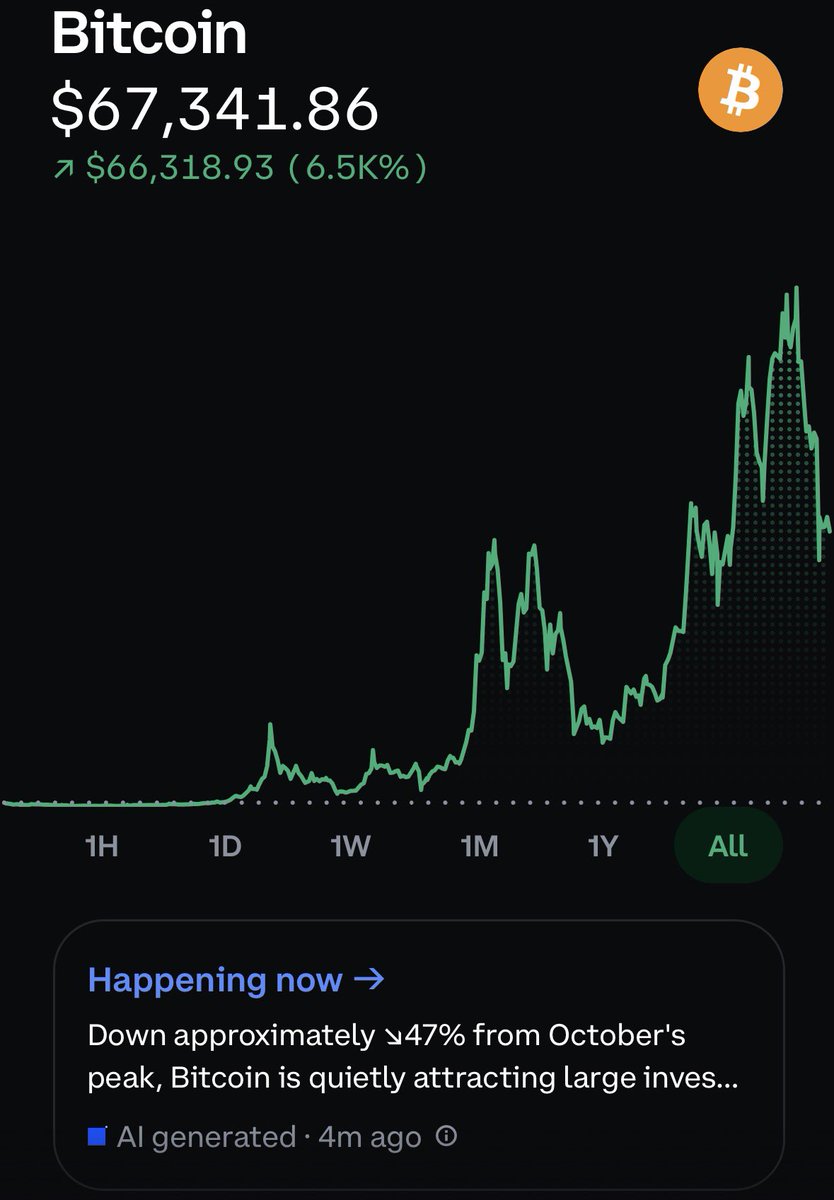This screenshot has height=1200, width=834.
Task: Switch to the 1Y chart view
Action: 603,846
